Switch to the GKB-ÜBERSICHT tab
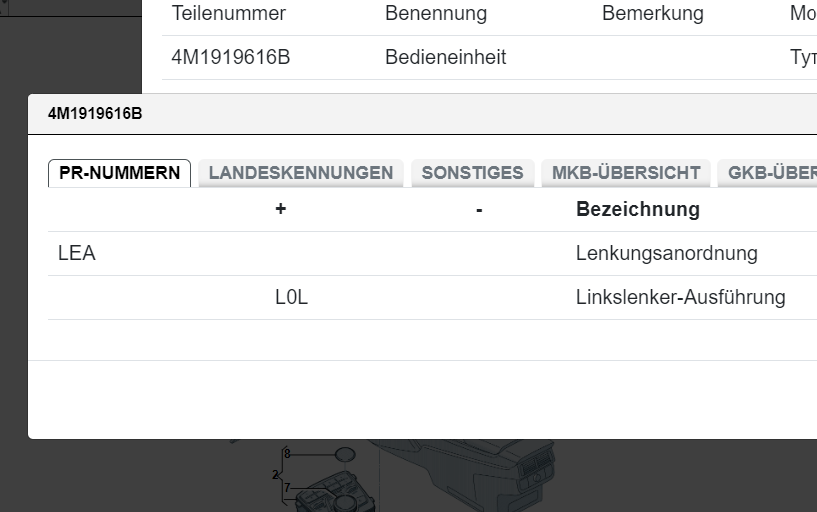 pyautogui.click(x=770, y=173)
